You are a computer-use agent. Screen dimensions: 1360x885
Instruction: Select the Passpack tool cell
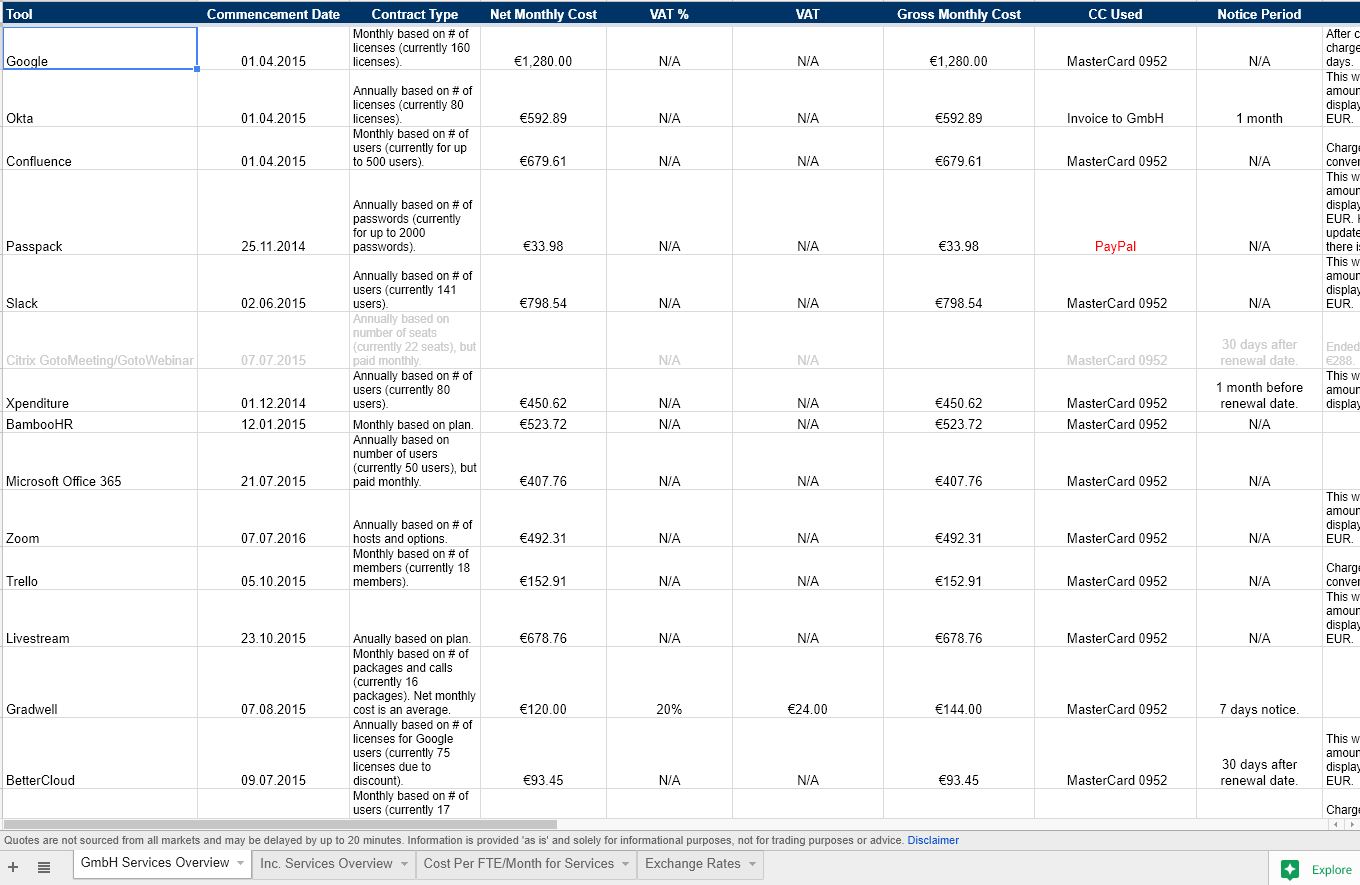[100, 212]
